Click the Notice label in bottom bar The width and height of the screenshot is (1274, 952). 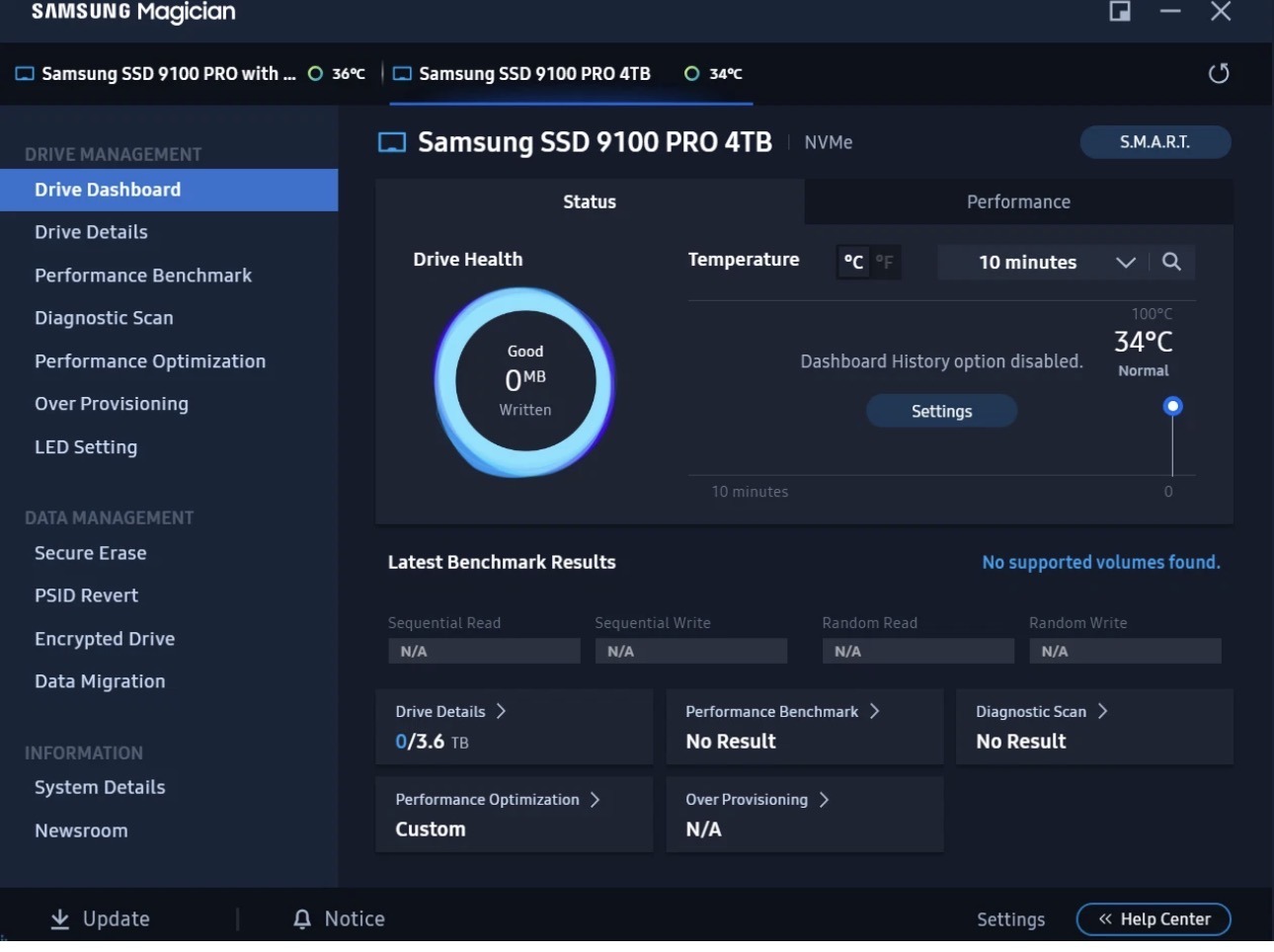[355, 919]
